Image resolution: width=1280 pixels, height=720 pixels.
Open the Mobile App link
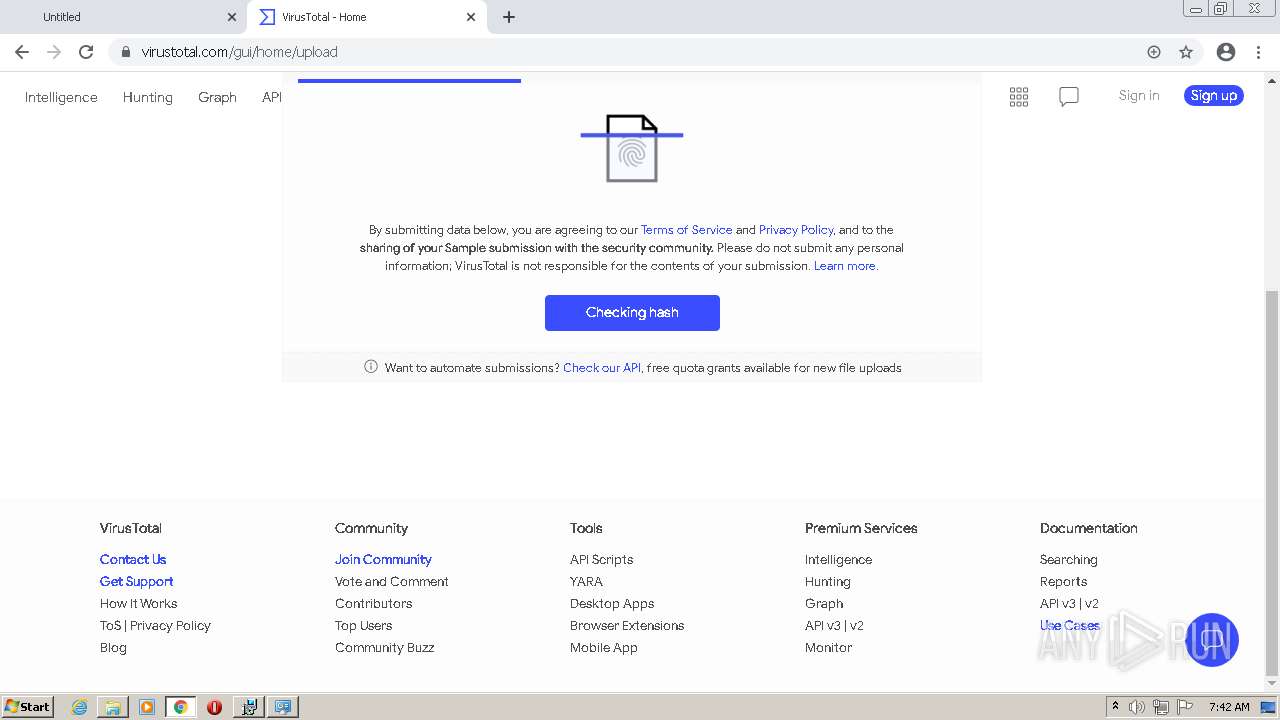pyautogui.click(x=604, y=647)
